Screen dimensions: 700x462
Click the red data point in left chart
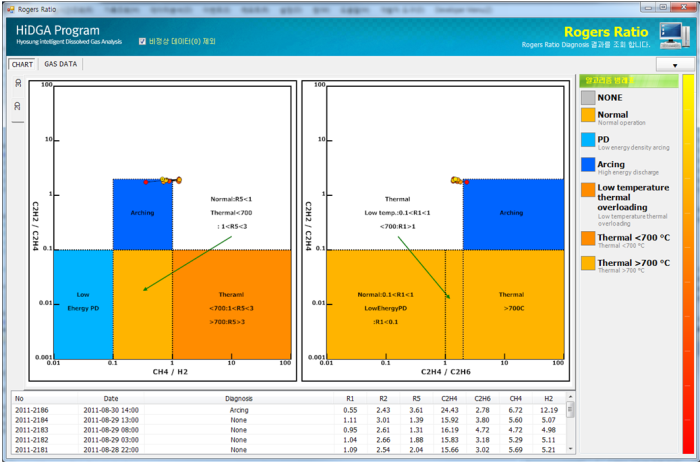pyautogui.click(x=145, y=182)
